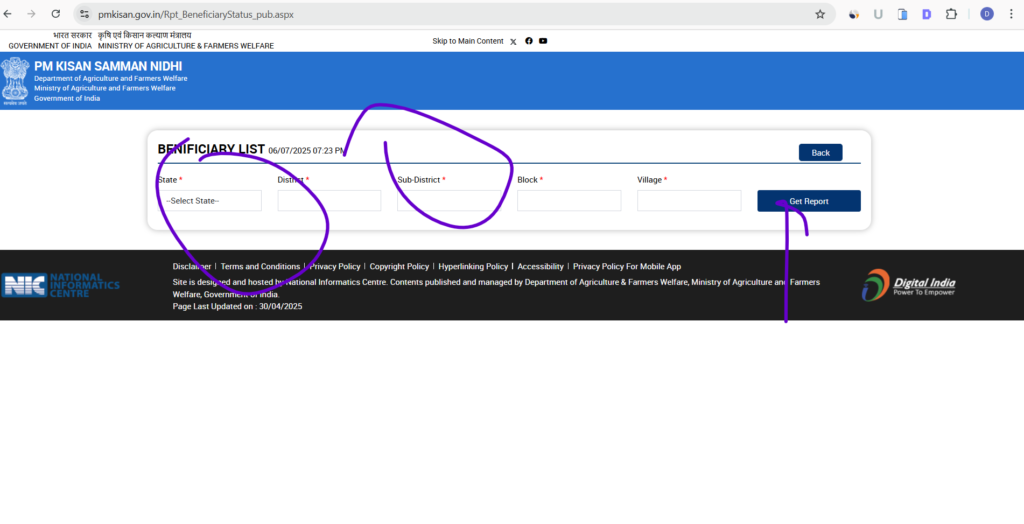
Task: Click the blue clipboard extension icon
Action: pos(903,14)
